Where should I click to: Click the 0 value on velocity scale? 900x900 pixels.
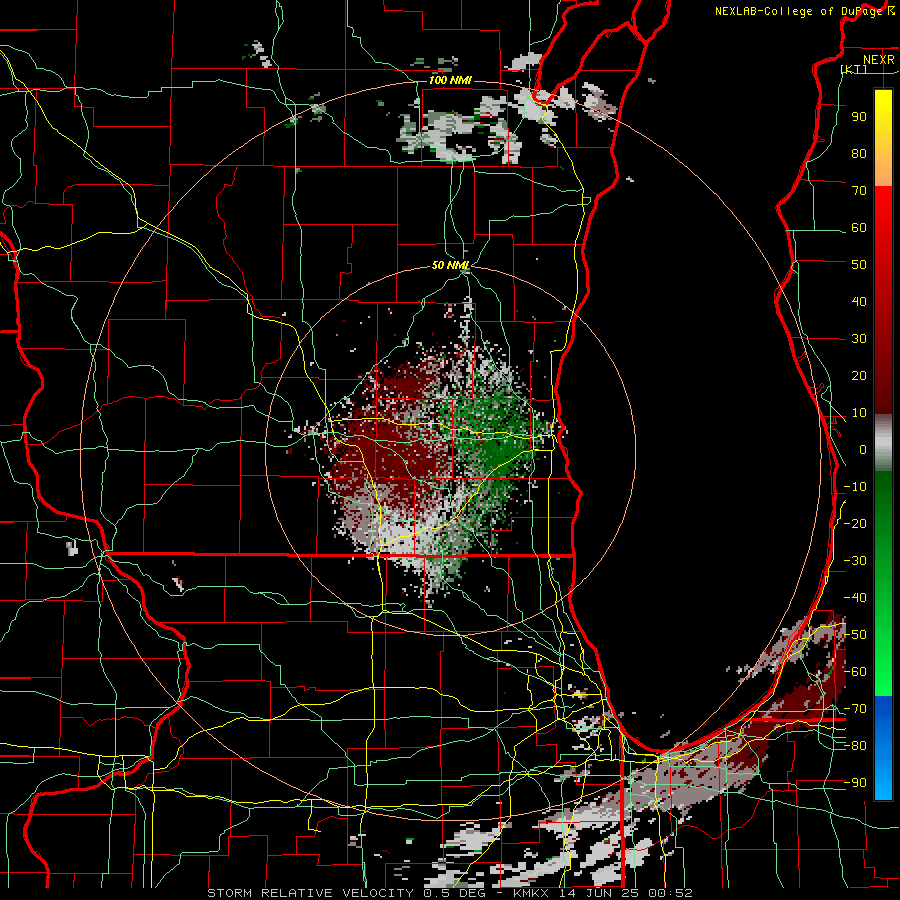(x=863, y=450)
